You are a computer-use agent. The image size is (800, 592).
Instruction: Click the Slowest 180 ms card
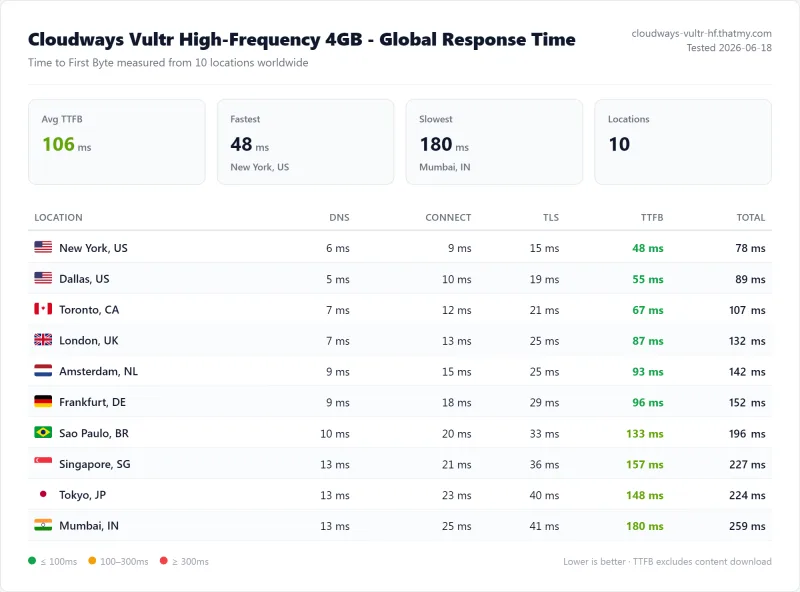point(494,142)
